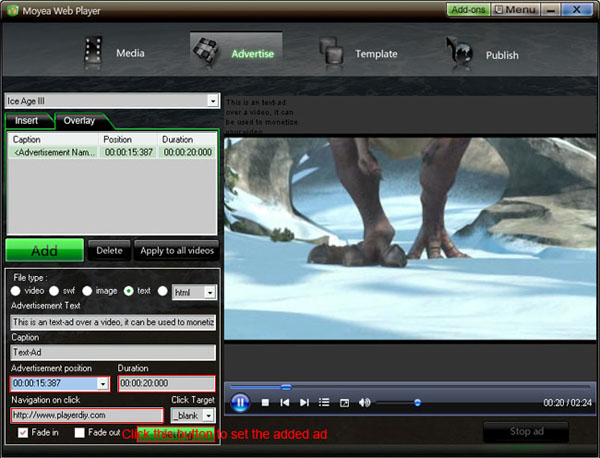Select the Advertise cube icon

205,51
